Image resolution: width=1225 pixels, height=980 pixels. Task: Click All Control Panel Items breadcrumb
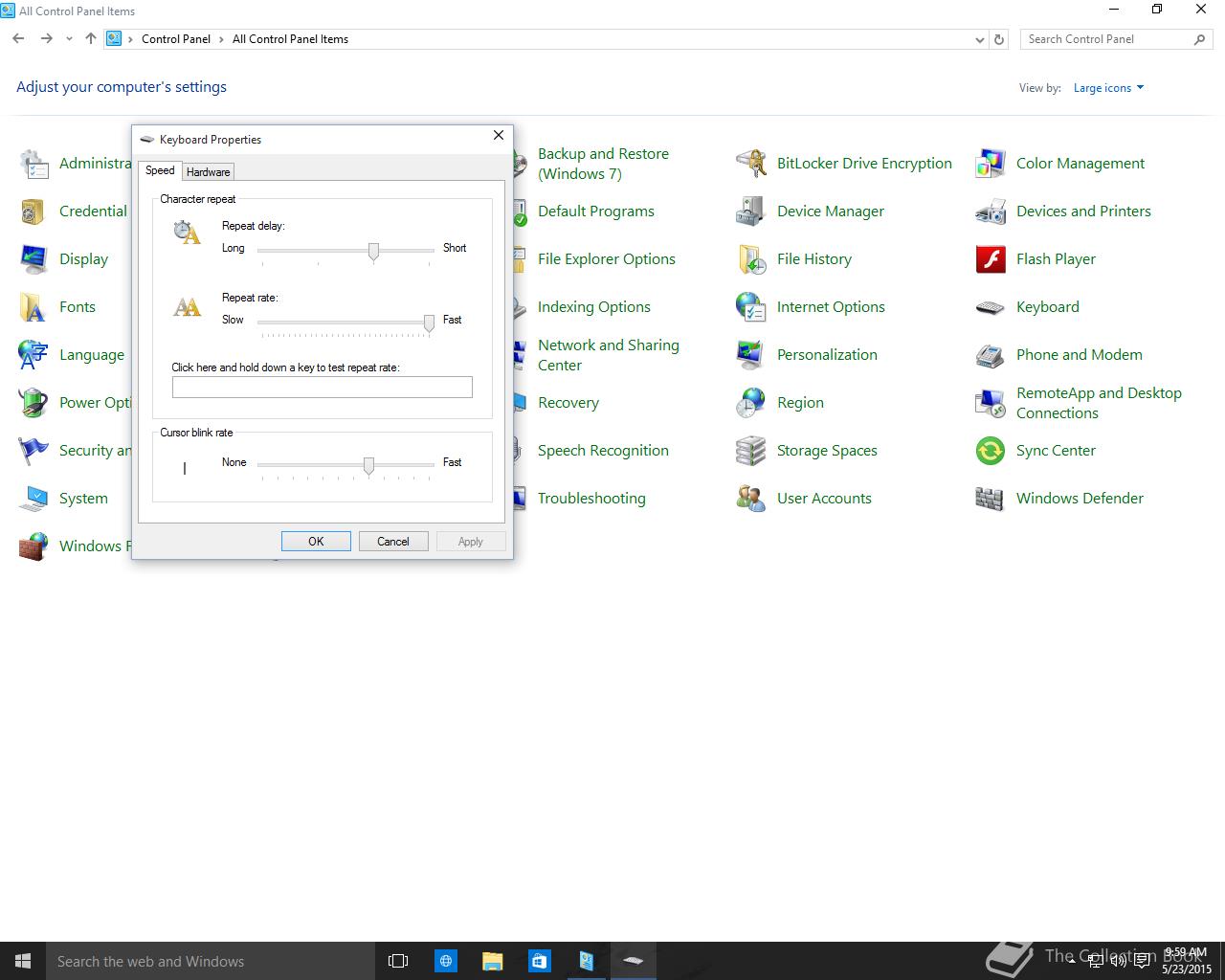pyautogui.click(x=290, y=39)
